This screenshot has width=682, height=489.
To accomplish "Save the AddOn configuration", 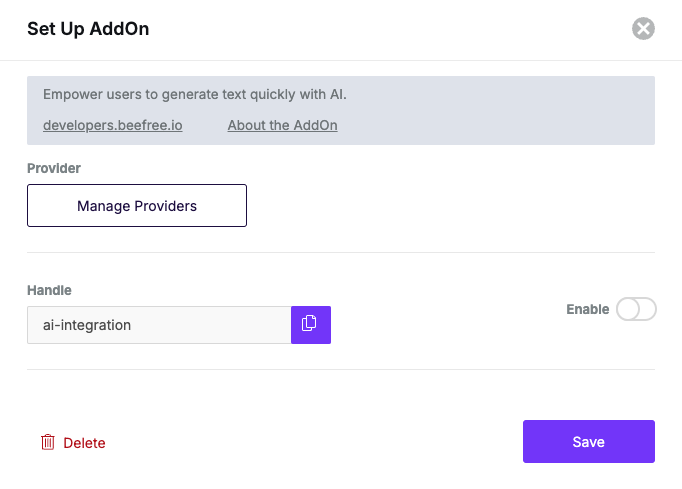I will 588,441.
